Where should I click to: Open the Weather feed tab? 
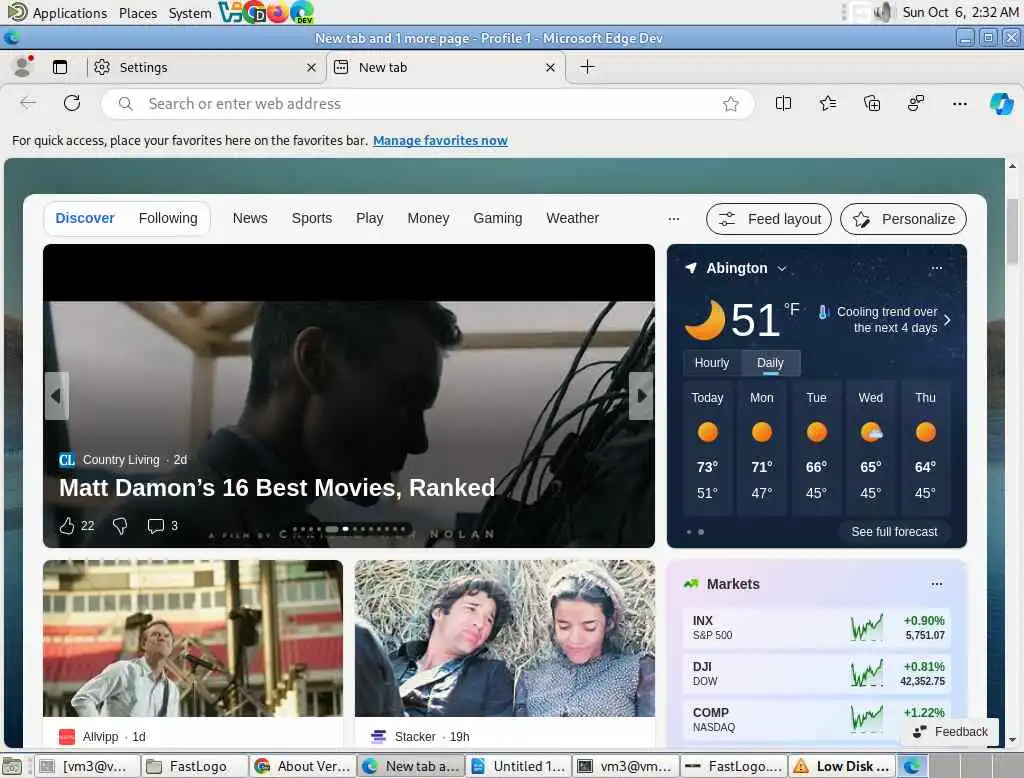573,218
